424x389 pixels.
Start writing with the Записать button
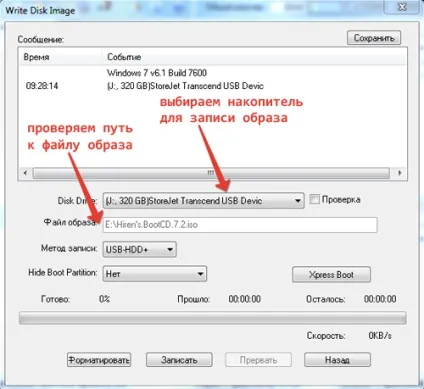click(x=179, y=360)
